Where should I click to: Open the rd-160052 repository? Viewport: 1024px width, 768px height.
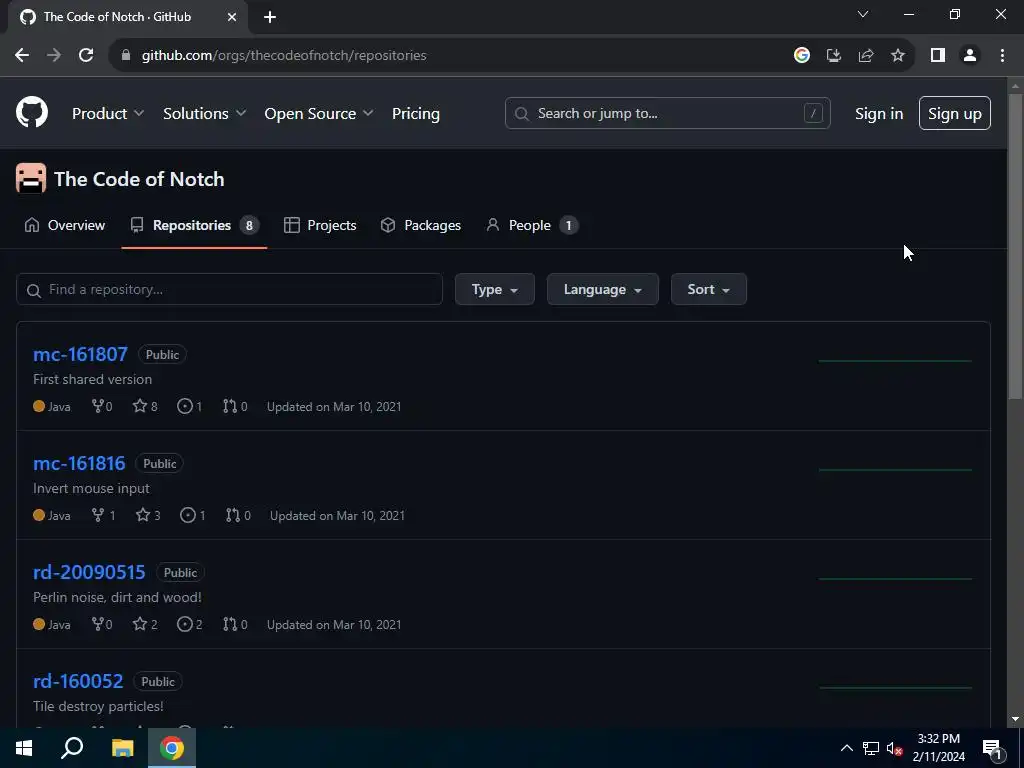(x=78, y=681)
